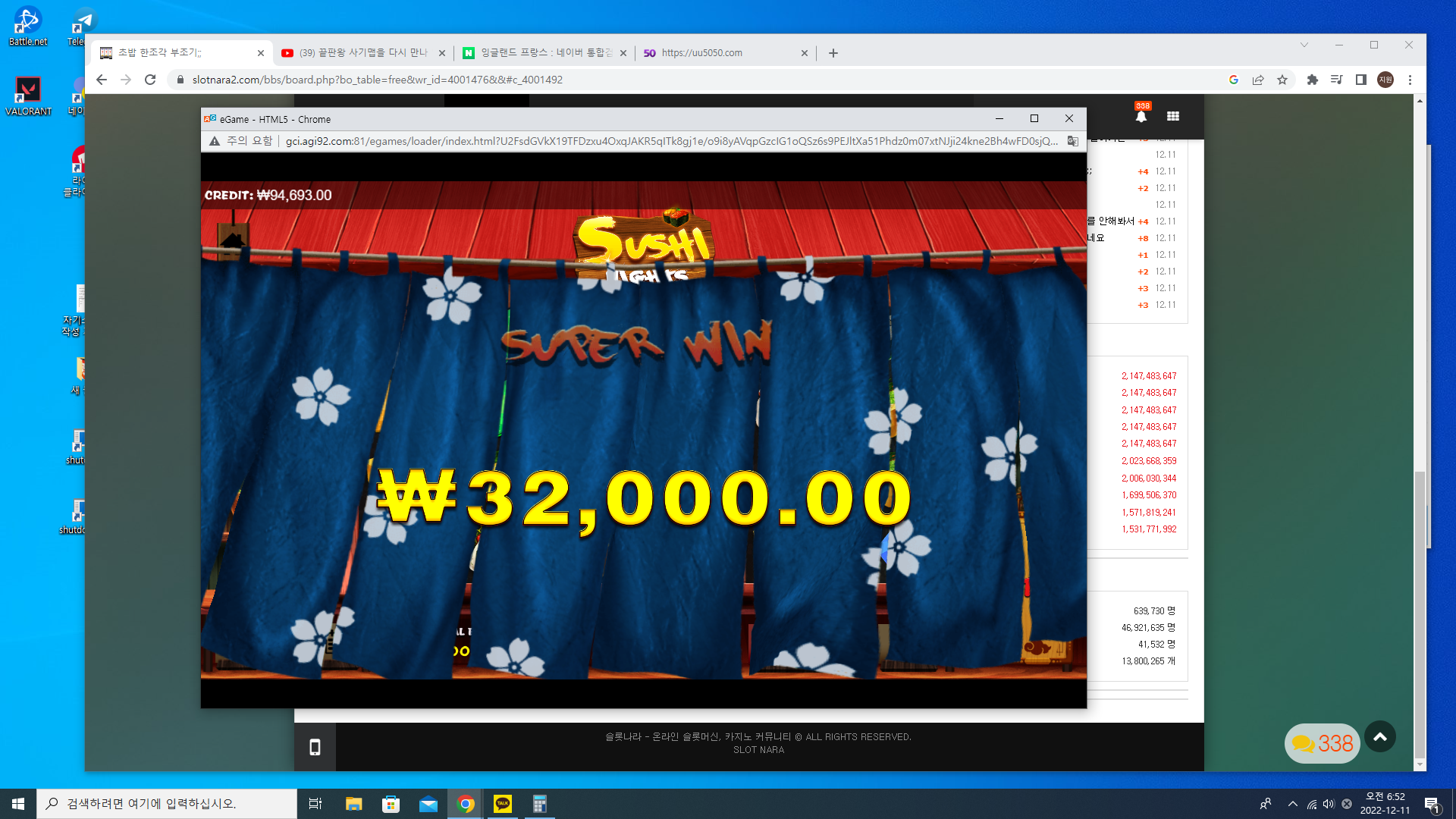The height and width of the screenshot is (819, 1456).
Task: Click the site lock icon in address bar
Action: (x=180, y=80)
